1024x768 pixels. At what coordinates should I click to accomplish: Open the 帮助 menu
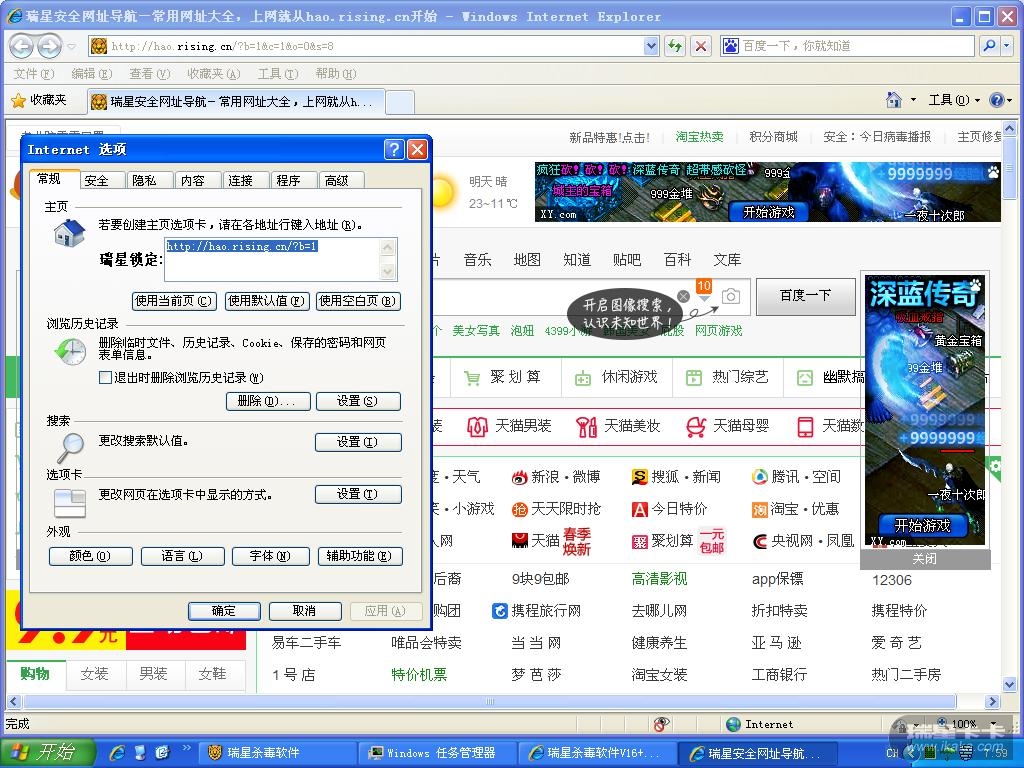tap(336, 74)
